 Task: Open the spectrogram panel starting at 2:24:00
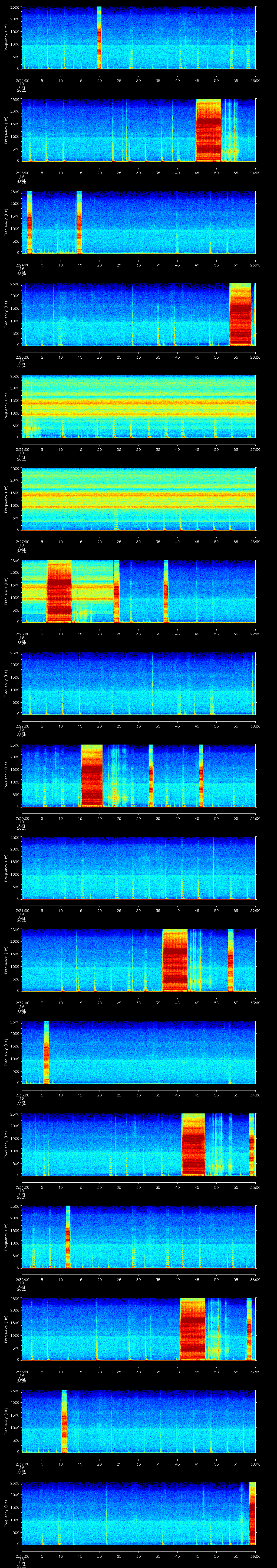(x=138, y=222)
